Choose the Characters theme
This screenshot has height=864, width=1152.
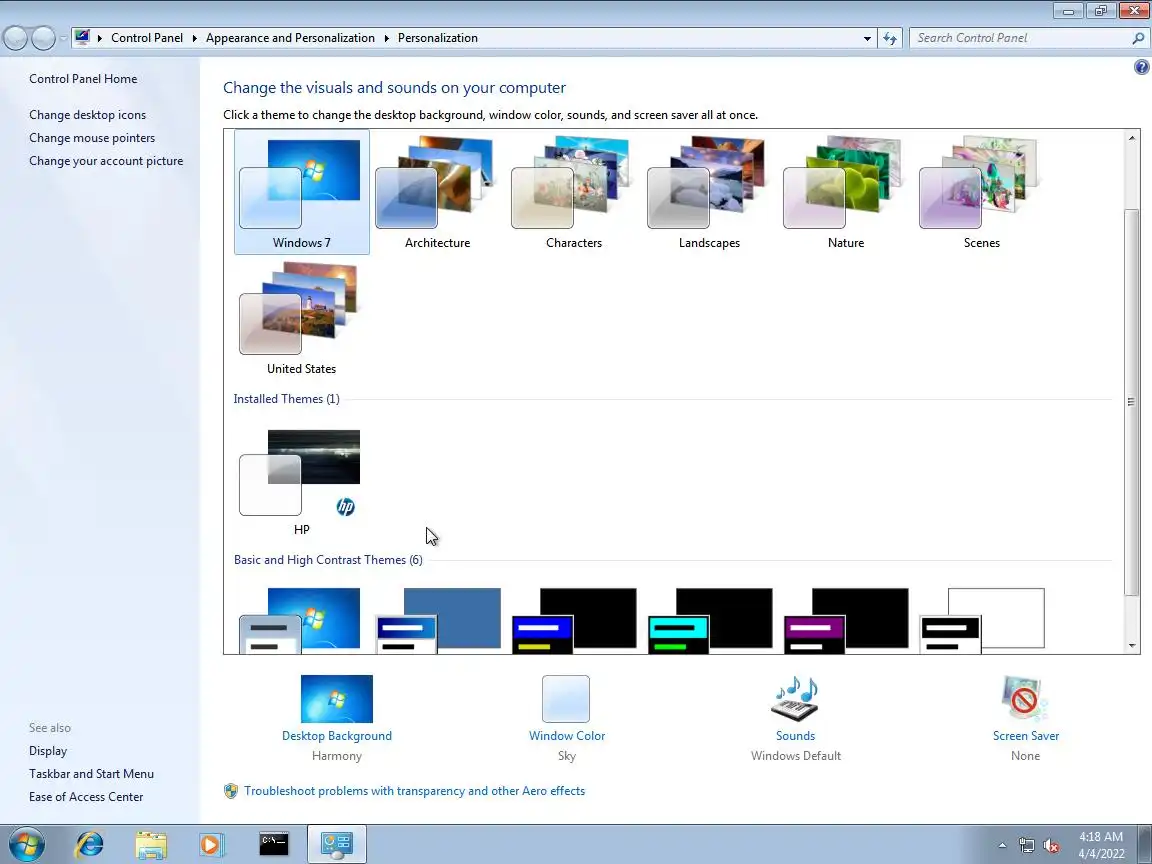point(573,192)
